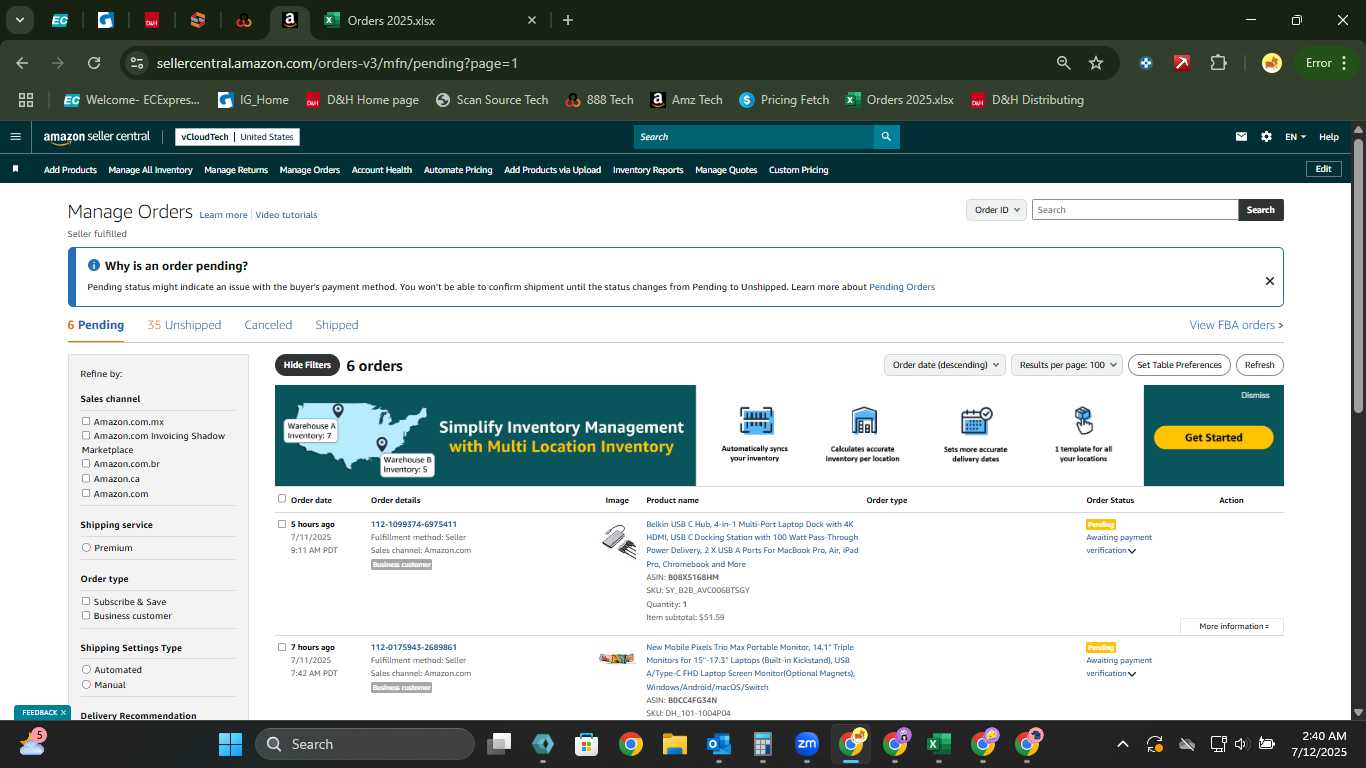The image size is (1366, 768).
Task: Check Amazon.com Invoicing Shadow Marketplace
Action: [86, 436]
